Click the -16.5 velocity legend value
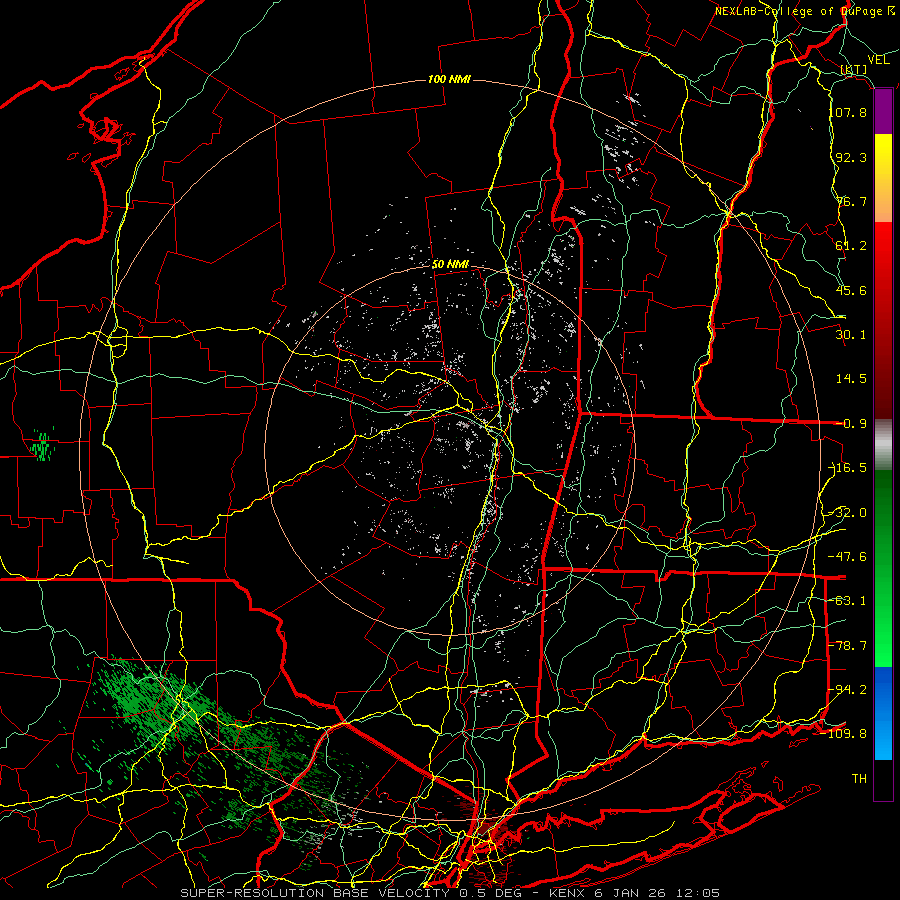 pyautogui.click(x=849, y=468)
